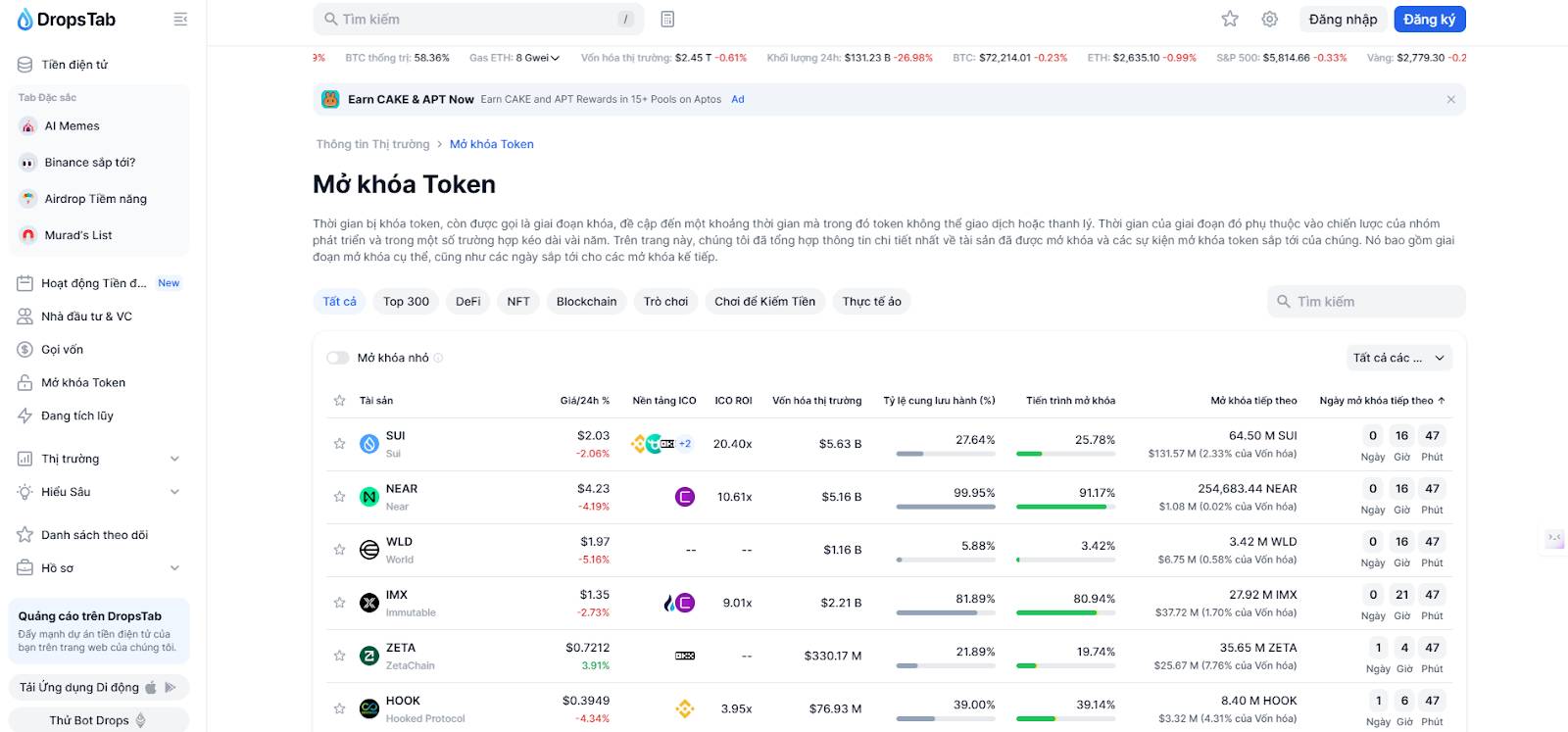Favorite the NEAR row star
This screenshot has height=732, width=1568.
pos(339,497)
